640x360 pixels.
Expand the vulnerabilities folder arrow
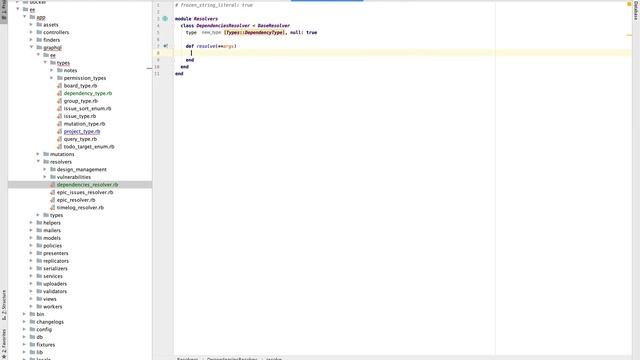[x=45, y=177]
